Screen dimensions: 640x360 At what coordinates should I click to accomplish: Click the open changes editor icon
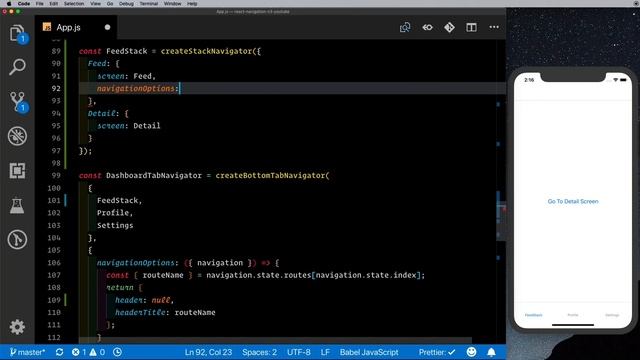pos(405,27)
